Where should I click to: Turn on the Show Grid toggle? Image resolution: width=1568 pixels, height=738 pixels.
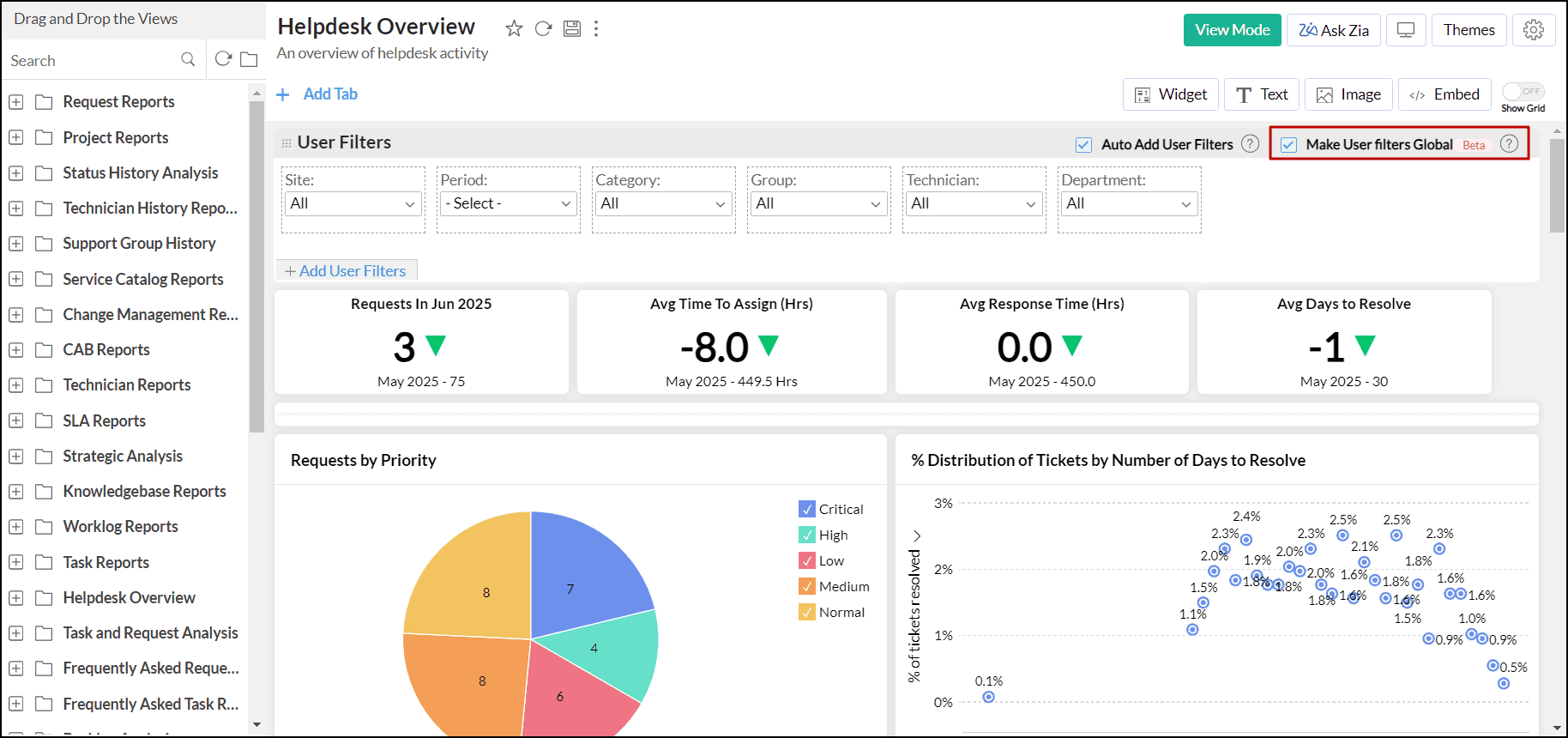(x=1523, y=92)
